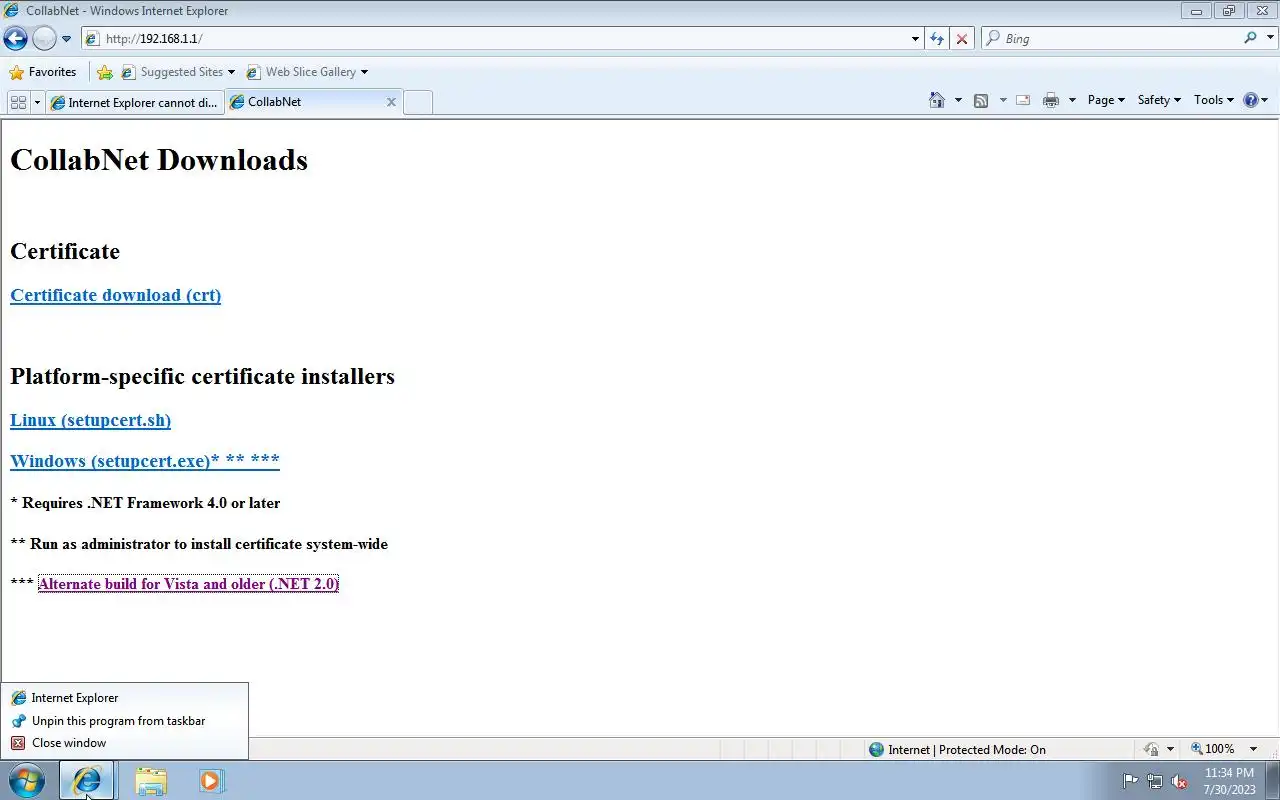The height and width of the screenshot is (800, 1280).
Task: Click the Web Slice Gallery page icon
Action: 253,72
